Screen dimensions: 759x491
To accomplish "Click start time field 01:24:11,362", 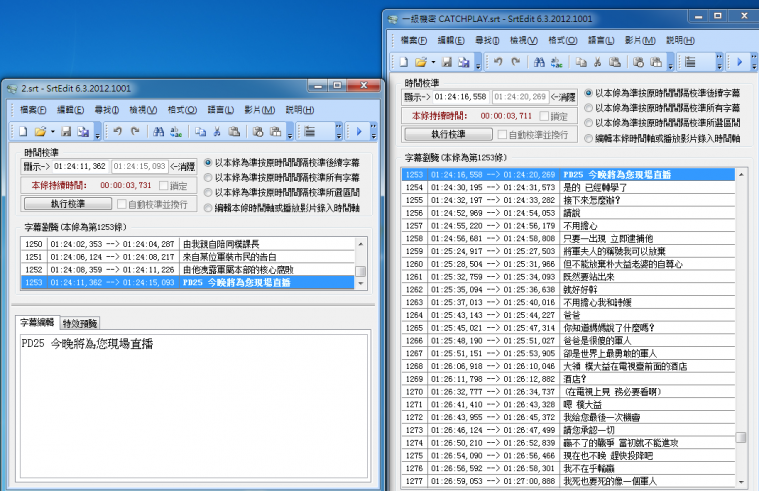I will click(x=80, y=167).
